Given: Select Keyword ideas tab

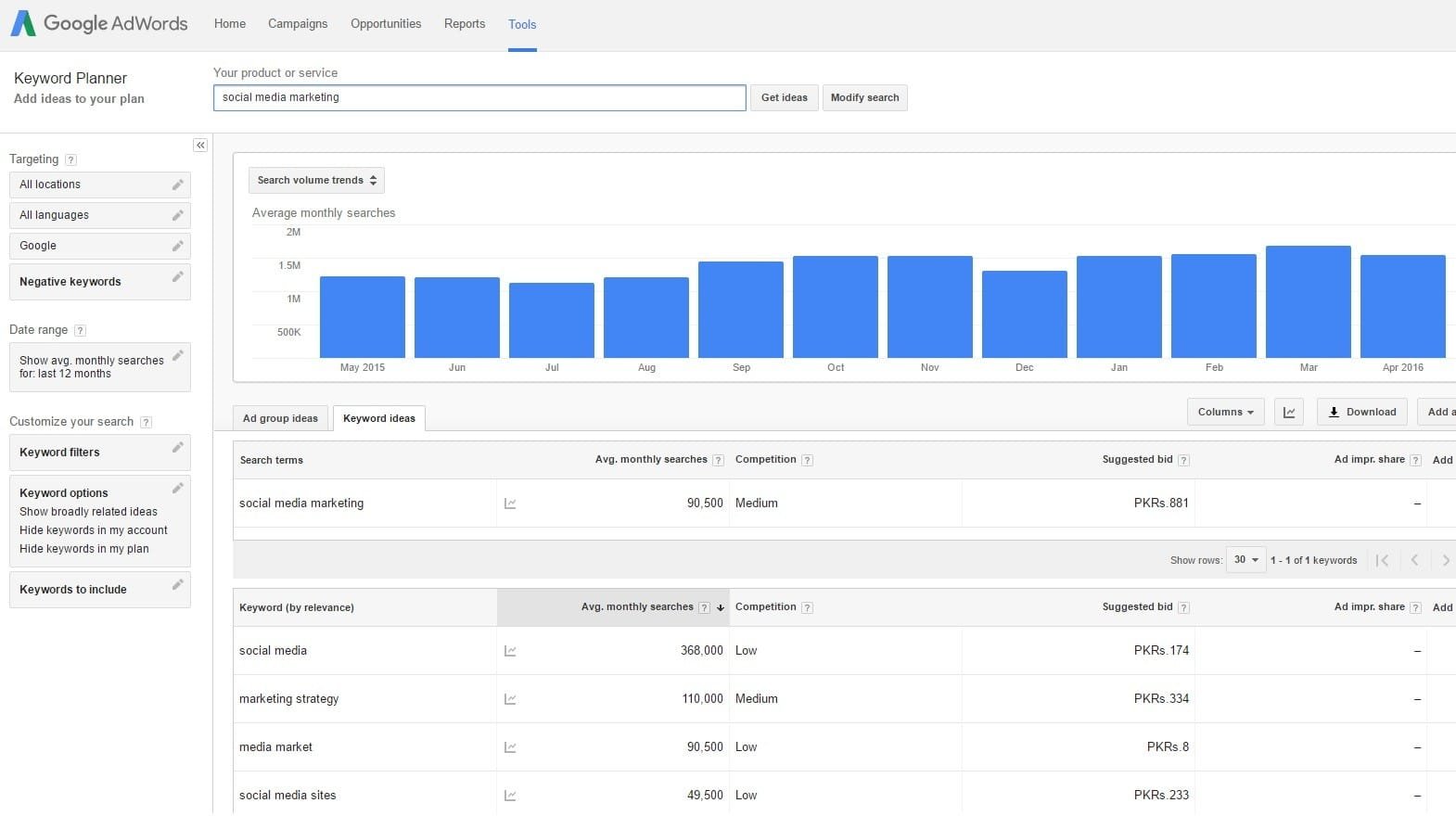Looking at the screenshot, I should 379,418.
